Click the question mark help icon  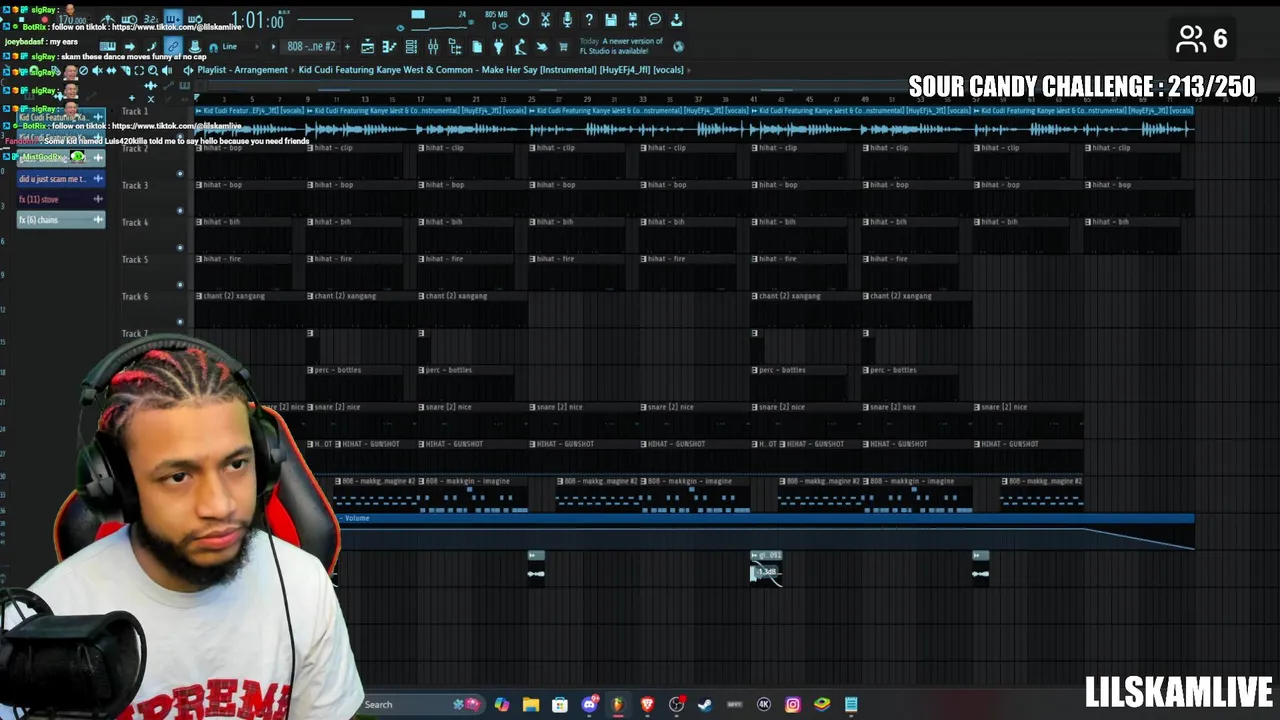[x=589, y=20]
